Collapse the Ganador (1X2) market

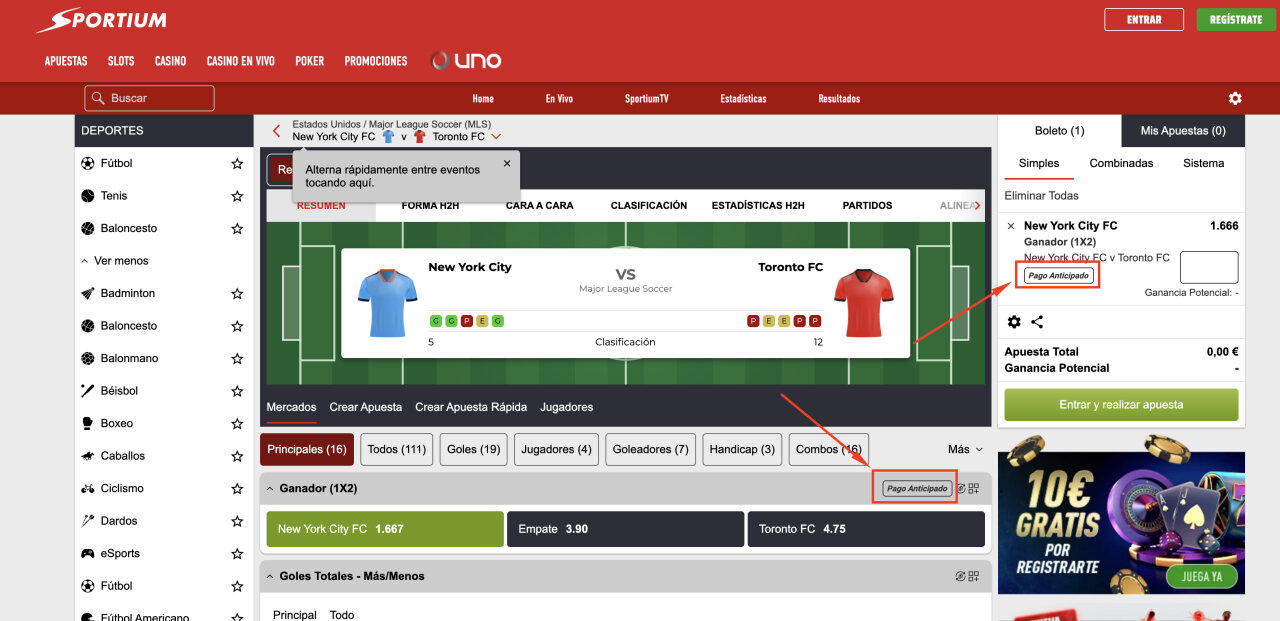point(270,489)
